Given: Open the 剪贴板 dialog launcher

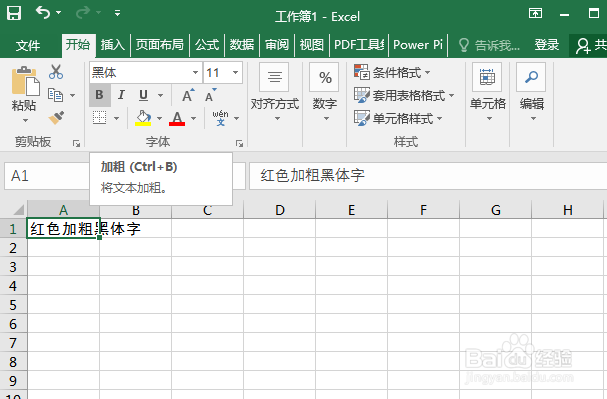Looking at the screenshot, I should 76,144.
